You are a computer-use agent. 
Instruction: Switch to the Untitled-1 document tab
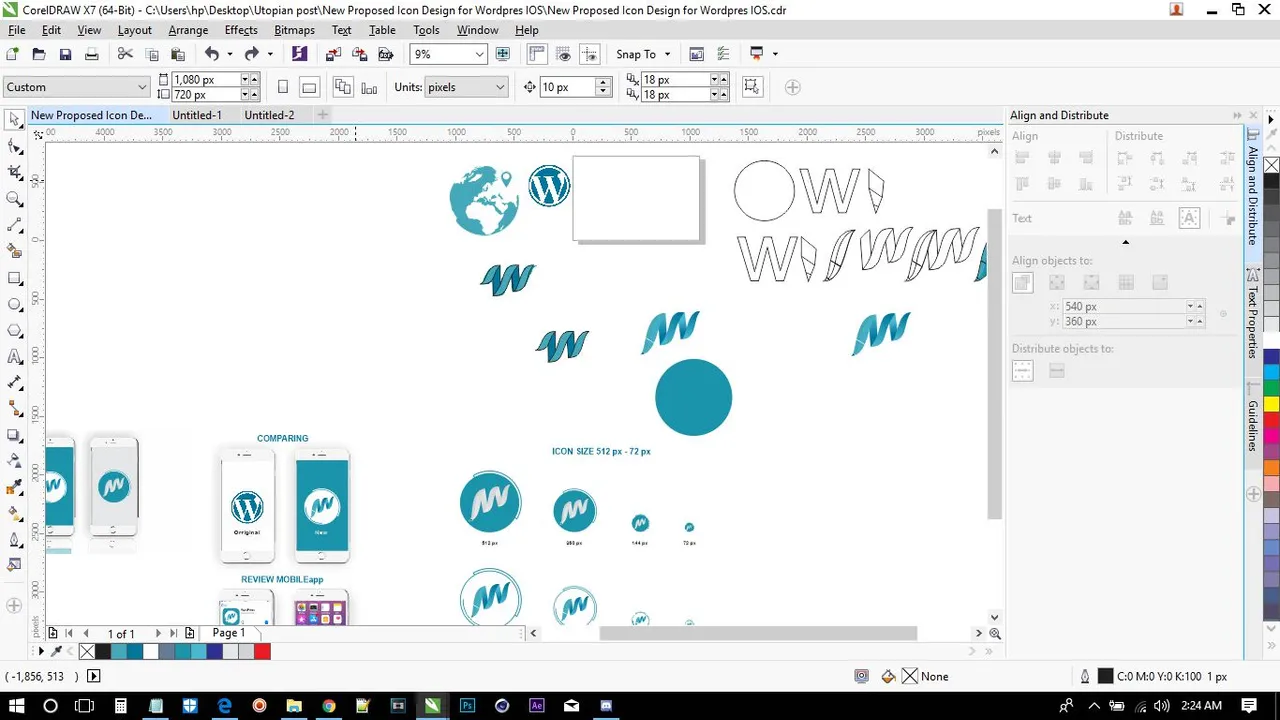(197, 115)
